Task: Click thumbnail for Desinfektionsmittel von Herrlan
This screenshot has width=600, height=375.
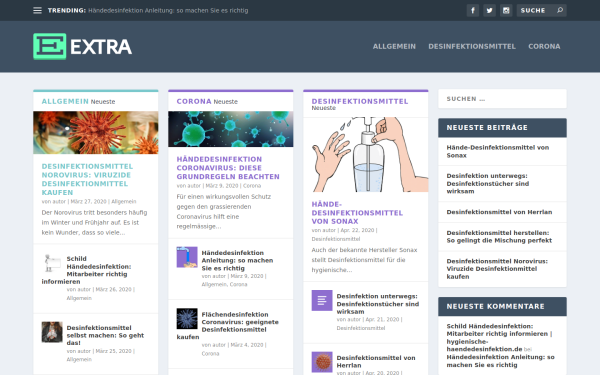Action: [322, 362]
